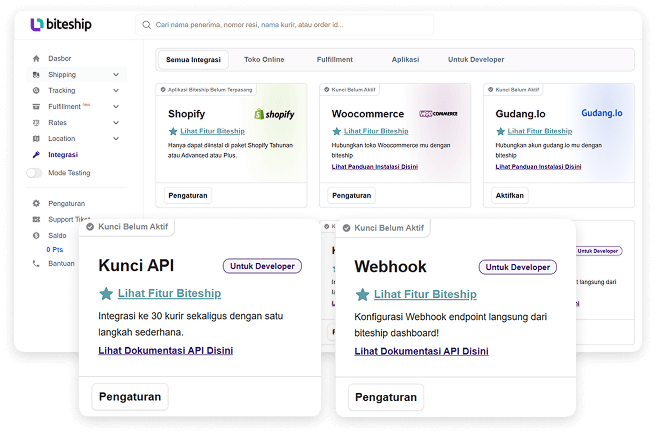Click the Location map icon in sidebar

click(x=36, y=139)
